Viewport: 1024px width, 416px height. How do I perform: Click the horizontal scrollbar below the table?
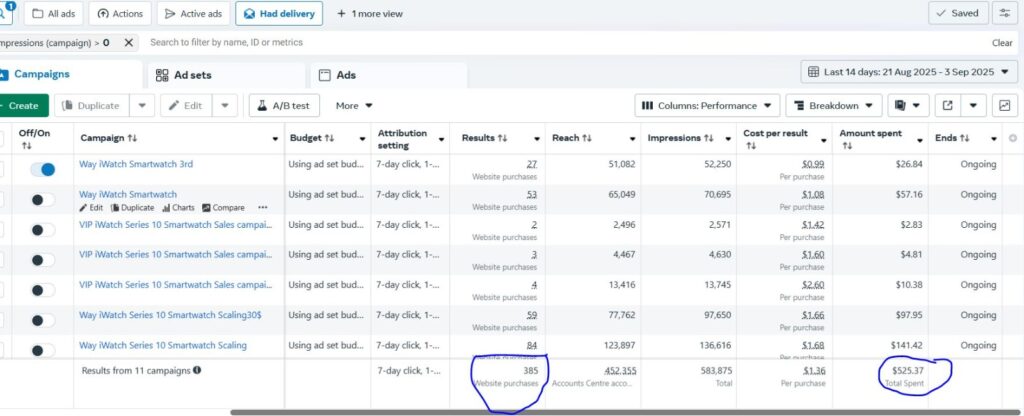[x=600, y=412]
